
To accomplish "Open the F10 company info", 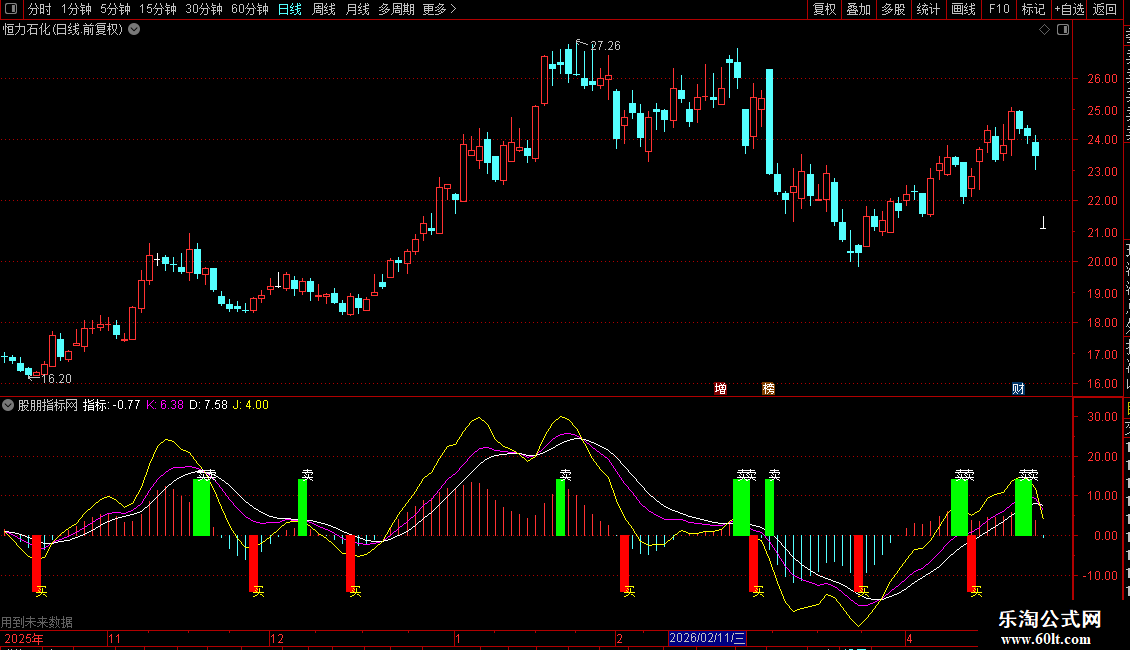I will 999,9.
